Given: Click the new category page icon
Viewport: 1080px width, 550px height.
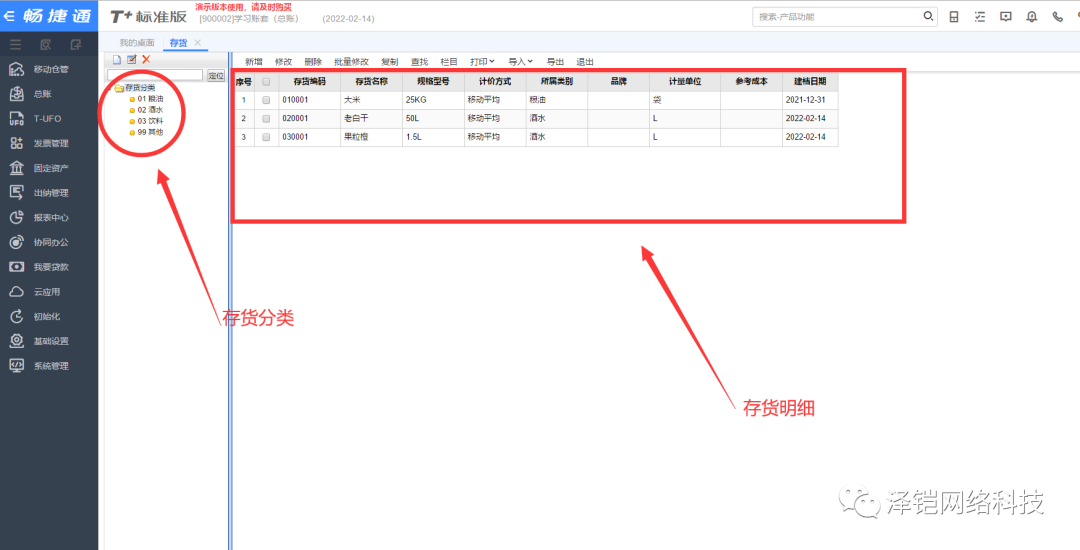Looking at the screenshot, I should point(116,60).
